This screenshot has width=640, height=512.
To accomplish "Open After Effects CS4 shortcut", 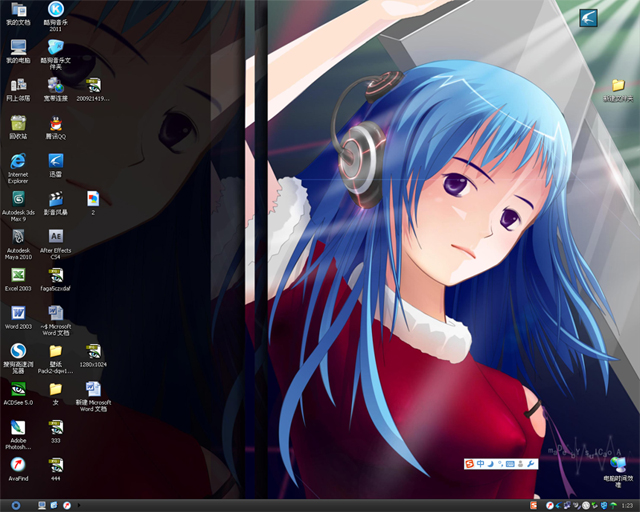I will coord(56,244).
